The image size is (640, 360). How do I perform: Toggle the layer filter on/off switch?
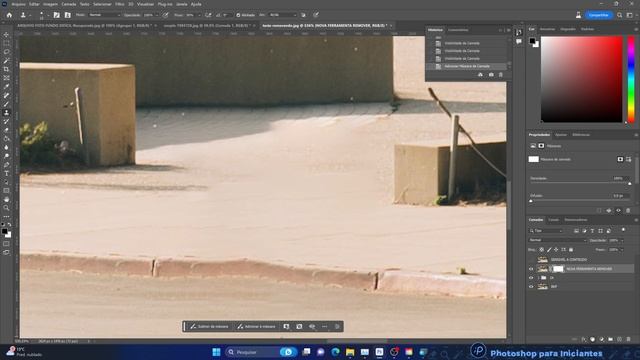623,230
